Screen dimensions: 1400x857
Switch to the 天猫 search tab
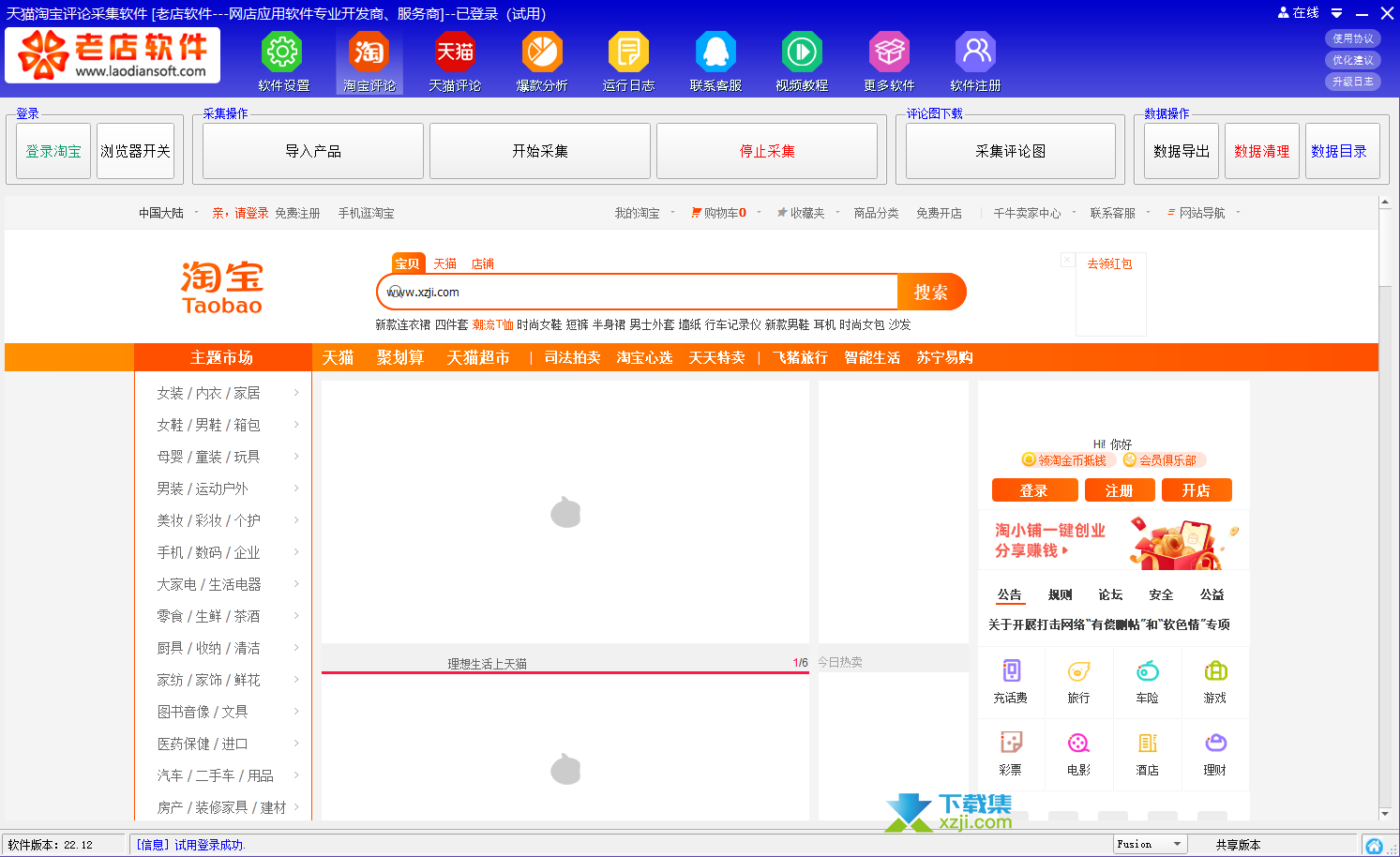[x=444, y=263]
